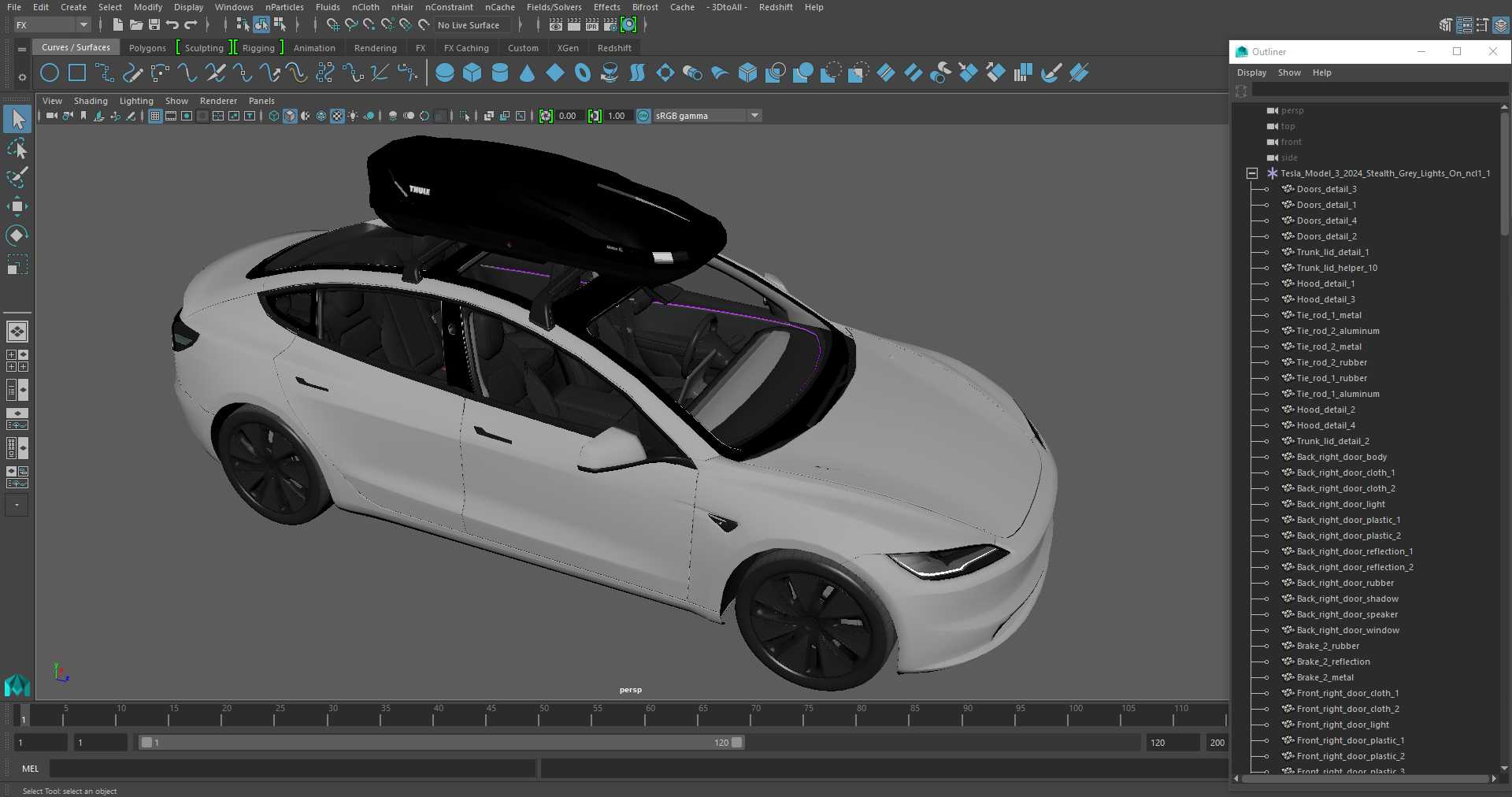Open the Renderer viewport menu
The height and width of the screenshot is (797, 1512).
click(218, 101)
